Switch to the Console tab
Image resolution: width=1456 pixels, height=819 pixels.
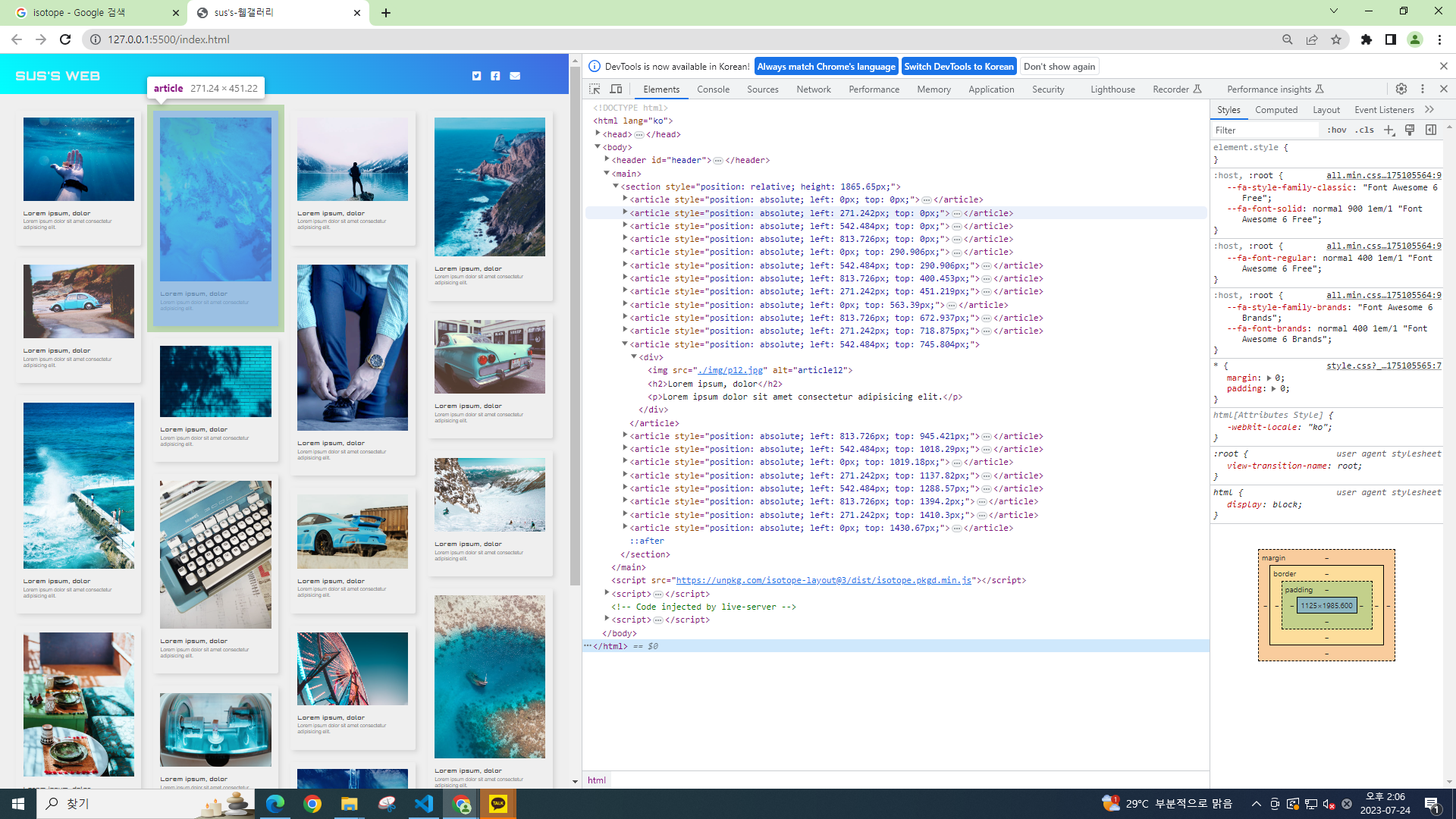coord(713,89)
